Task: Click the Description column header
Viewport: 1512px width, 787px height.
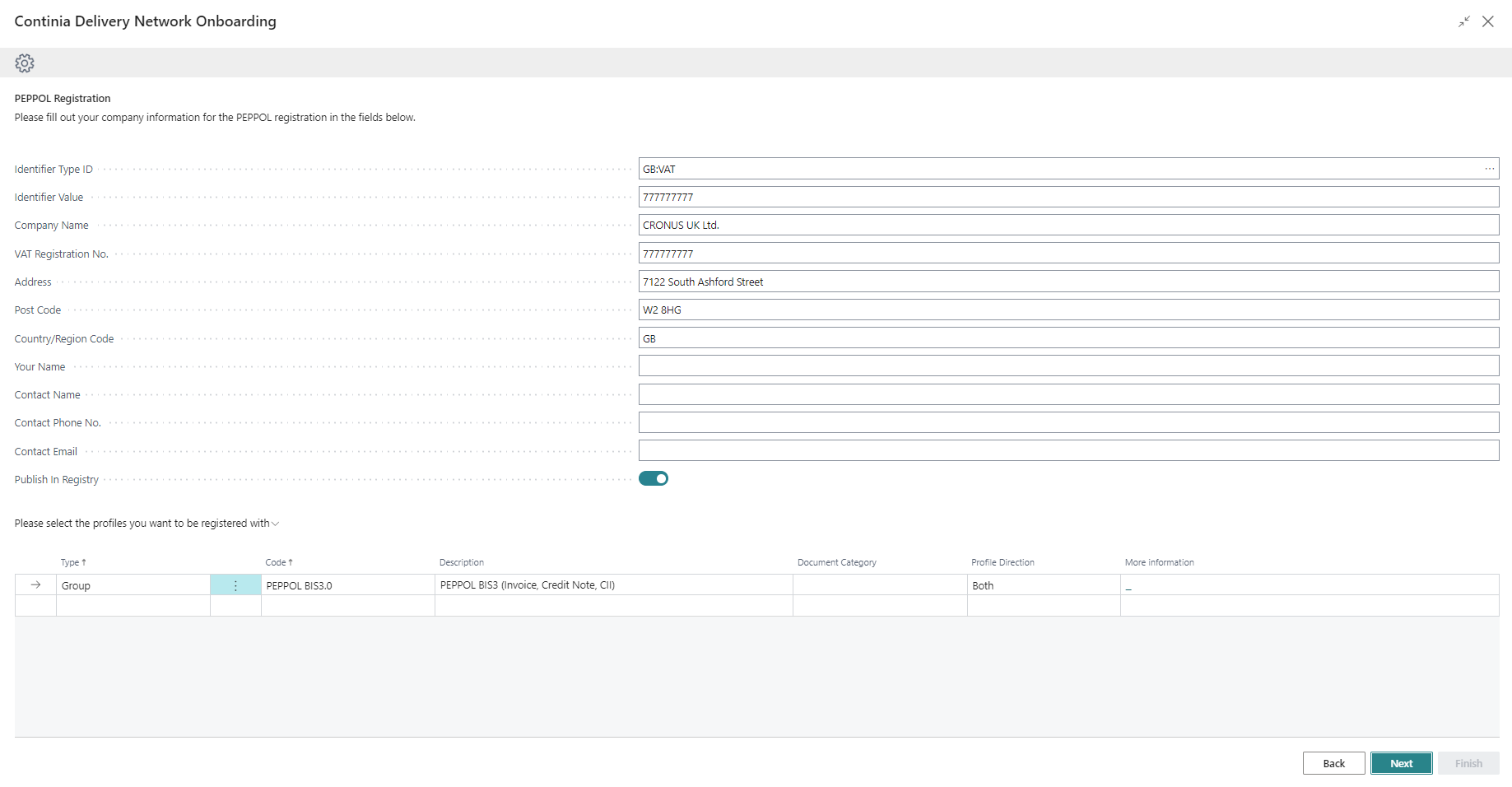Action: (x=462, y=562)
